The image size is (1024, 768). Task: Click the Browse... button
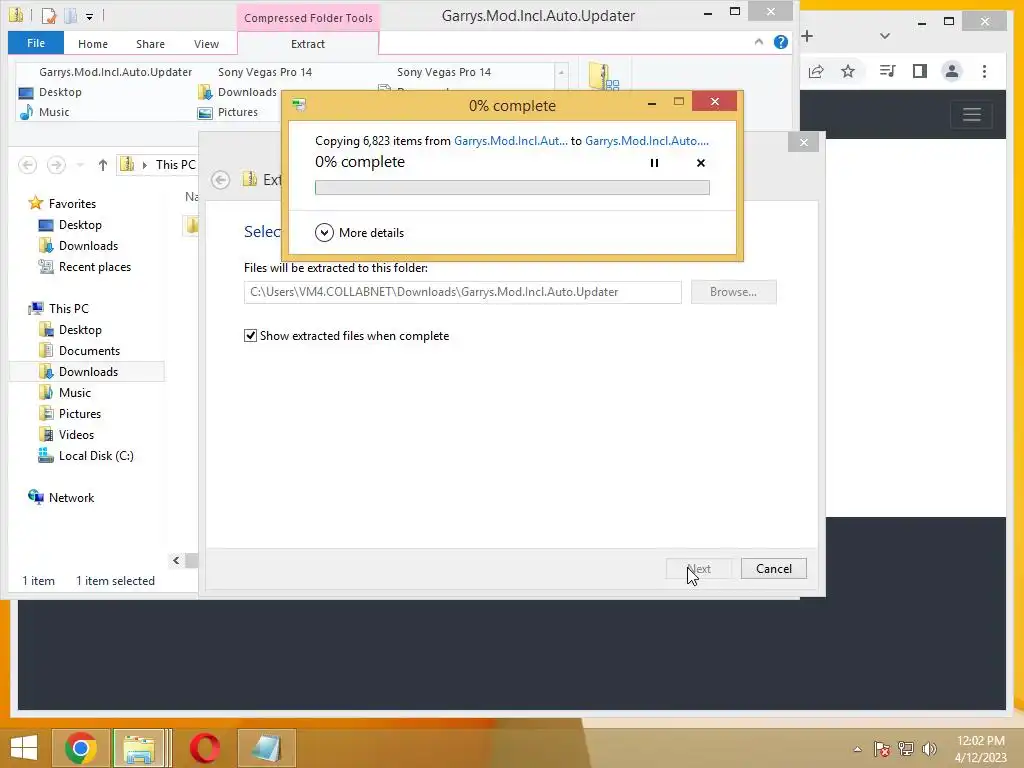(733, 292)
